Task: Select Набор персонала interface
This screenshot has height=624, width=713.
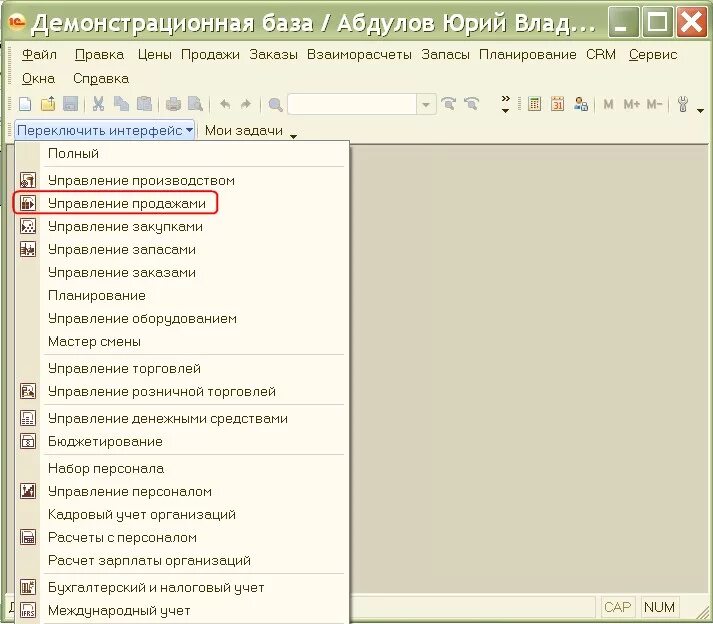Action: click(182, 468)
